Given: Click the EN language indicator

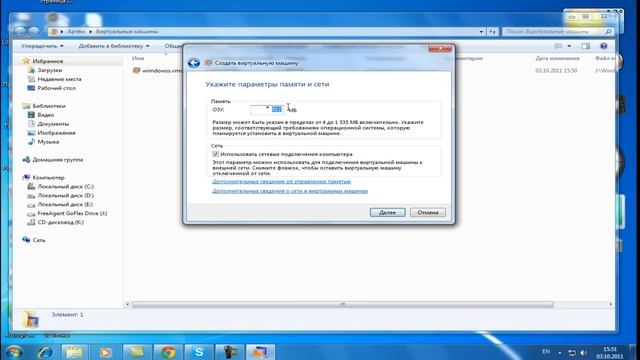Looking at the screenshot, I should 546,351.
